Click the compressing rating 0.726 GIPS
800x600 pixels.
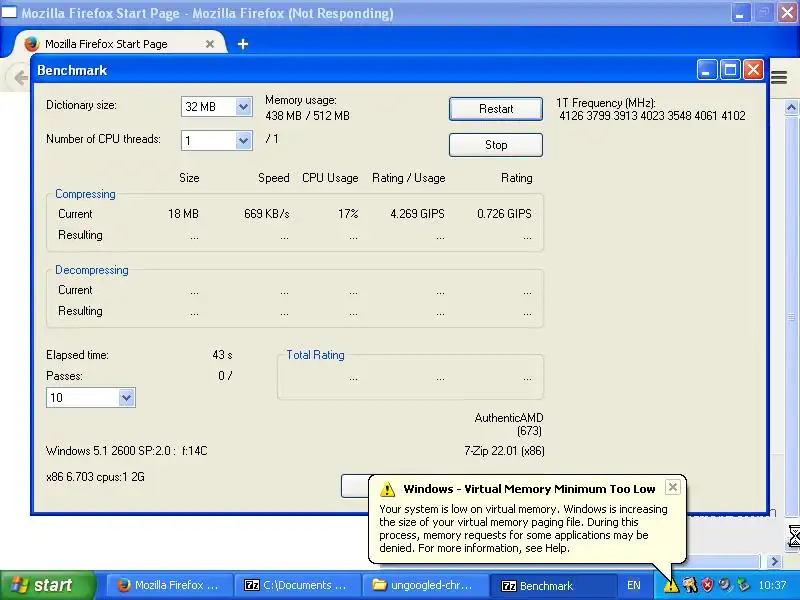504,214
